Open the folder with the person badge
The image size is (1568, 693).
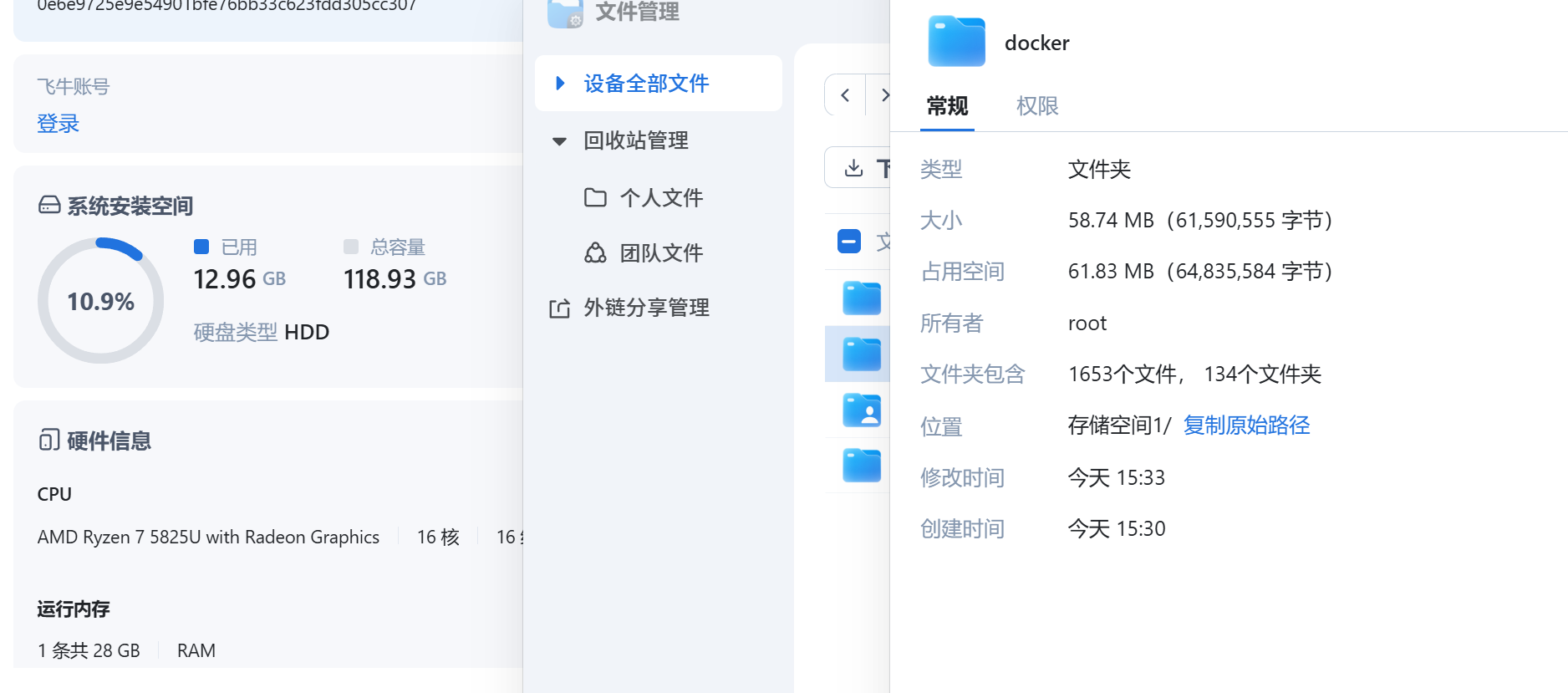point(862,410)
